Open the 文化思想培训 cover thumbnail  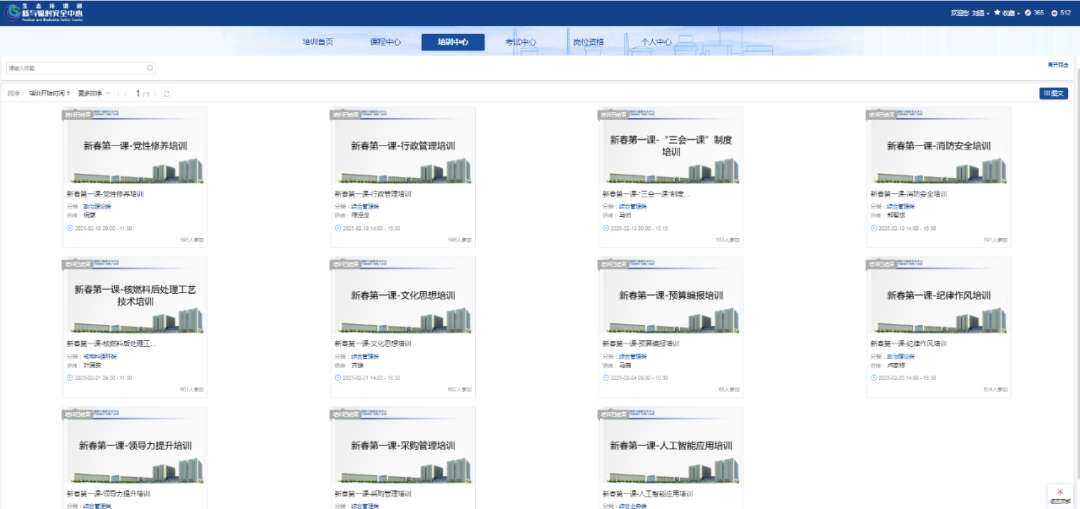tap(403, 295)
